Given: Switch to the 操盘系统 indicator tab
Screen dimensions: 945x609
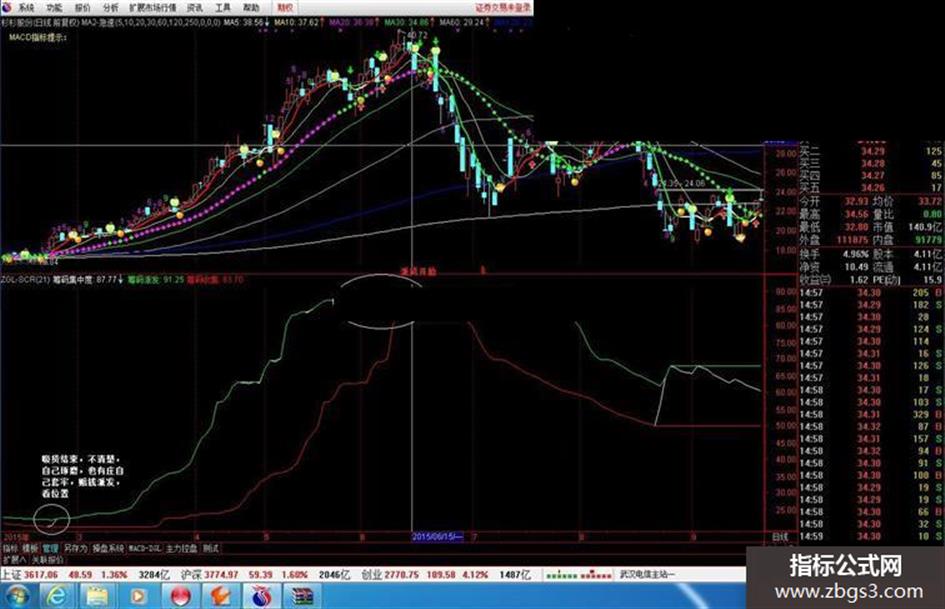Looking at the screenshot, I should (108, 548).
